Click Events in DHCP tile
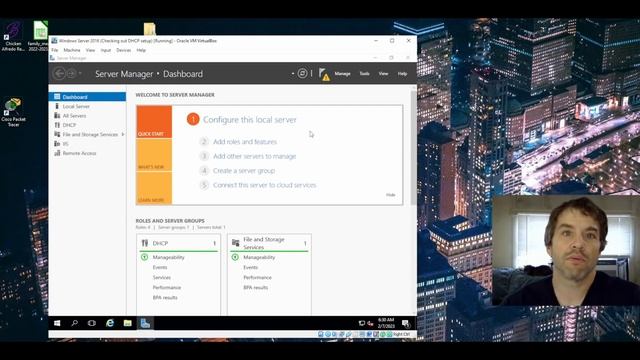 tap(160, 267)
